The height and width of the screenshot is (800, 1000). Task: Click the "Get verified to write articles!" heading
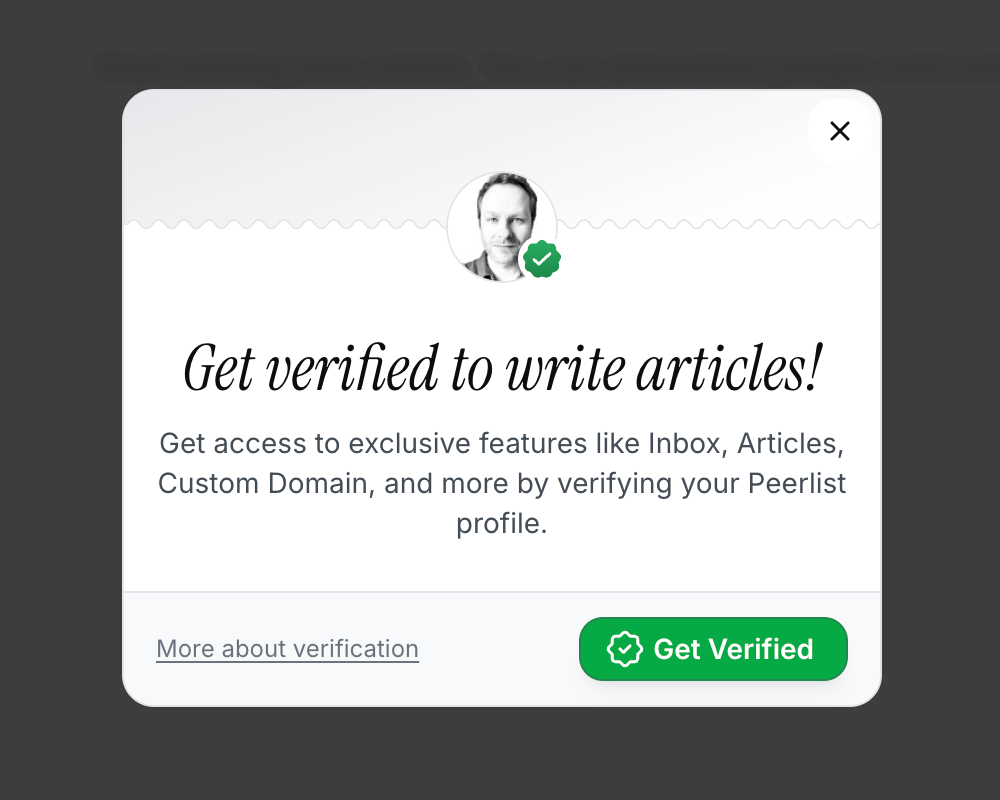click(502, 368)
